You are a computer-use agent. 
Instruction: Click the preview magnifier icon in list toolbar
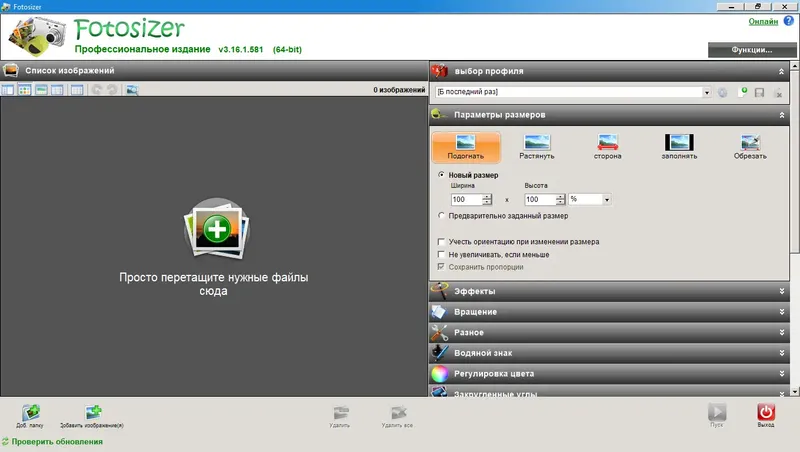[132, 90]
